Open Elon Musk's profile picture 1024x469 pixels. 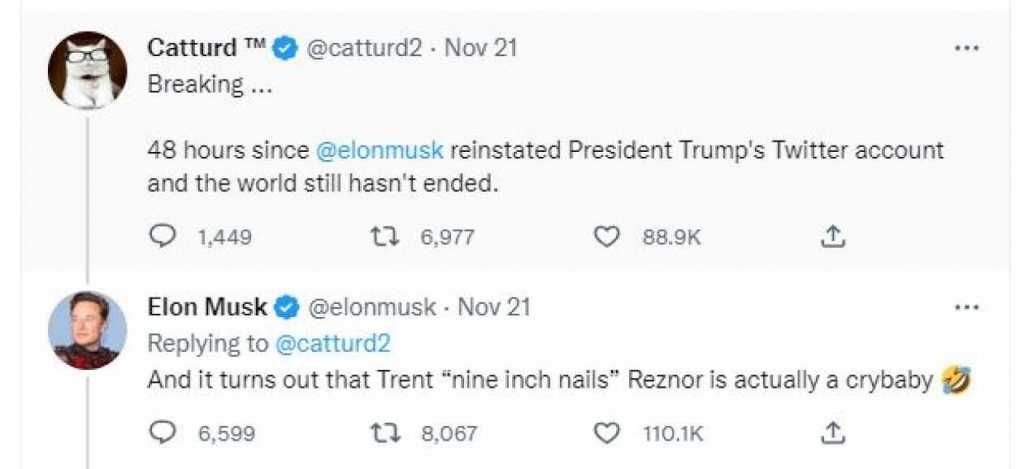click(x=88, y=330)
